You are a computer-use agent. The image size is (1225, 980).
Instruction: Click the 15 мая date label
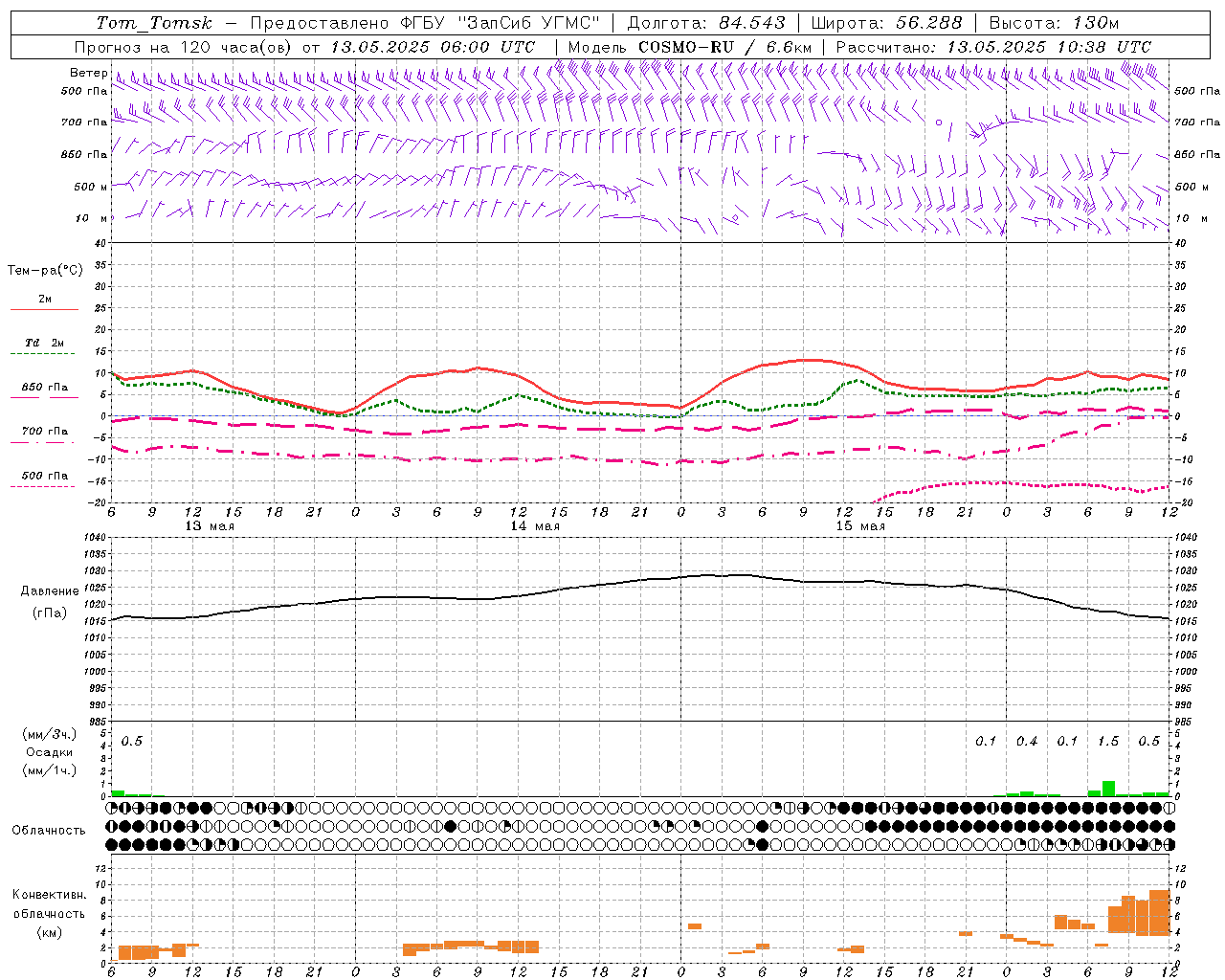[x=860, y=526]
